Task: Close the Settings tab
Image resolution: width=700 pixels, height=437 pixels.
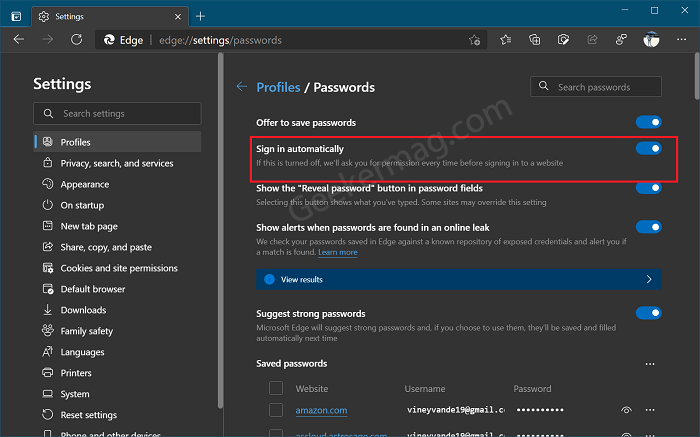Action: coord(178,17)
